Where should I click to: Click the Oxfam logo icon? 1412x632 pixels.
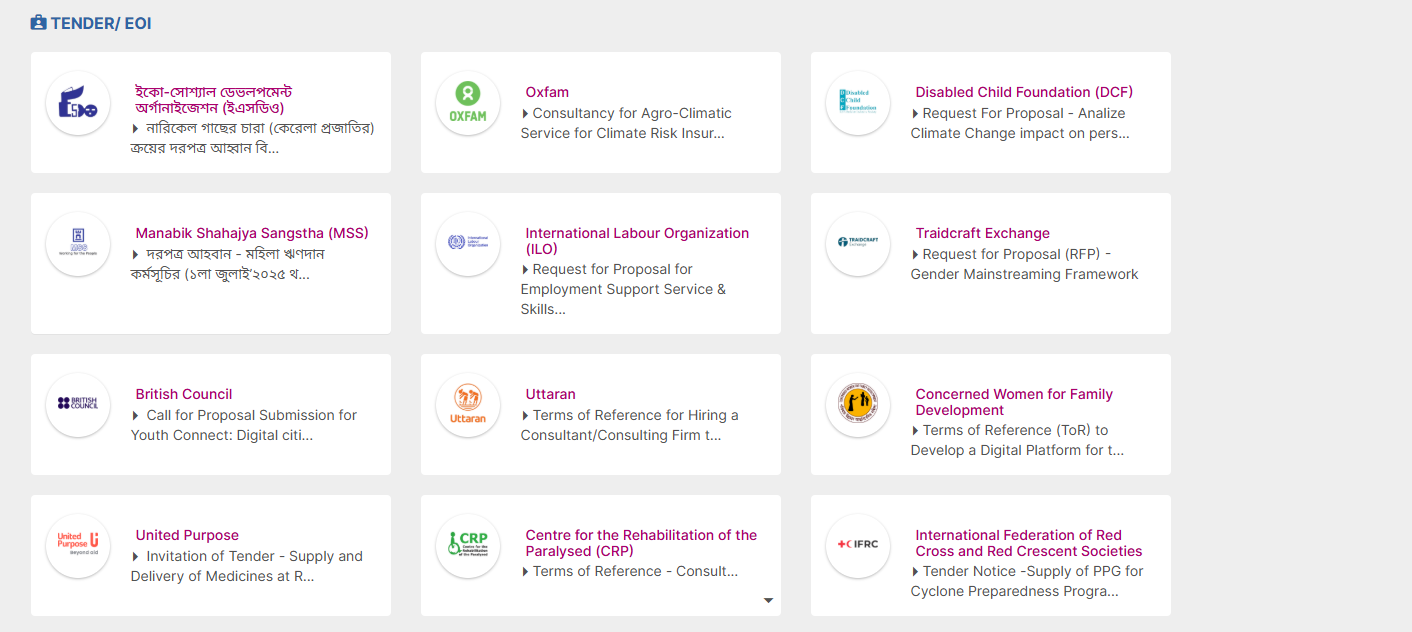coord(468,103)
